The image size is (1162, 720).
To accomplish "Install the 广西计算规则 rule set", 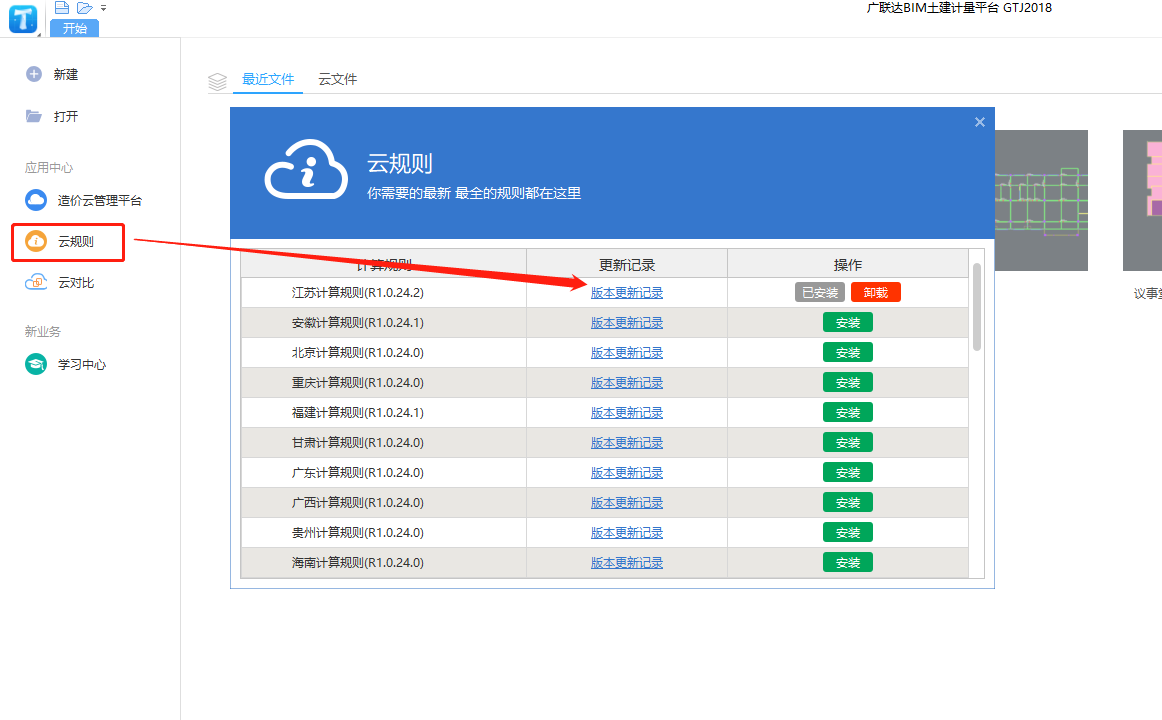I will 848,502.
